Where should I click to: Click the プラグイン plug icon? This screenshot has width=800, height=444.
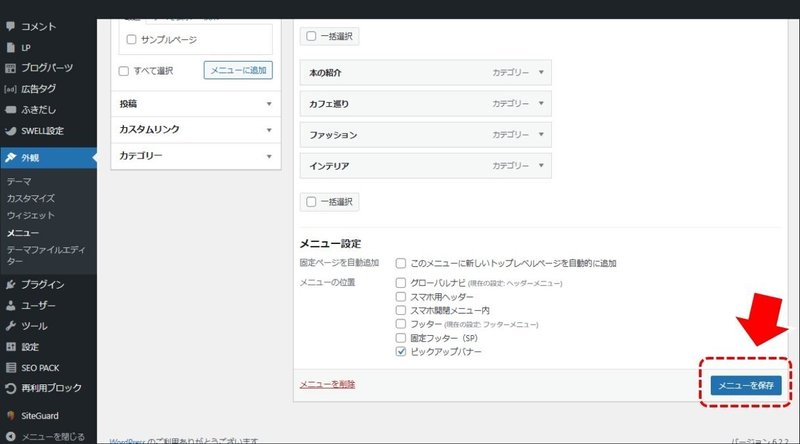point(10,284)
